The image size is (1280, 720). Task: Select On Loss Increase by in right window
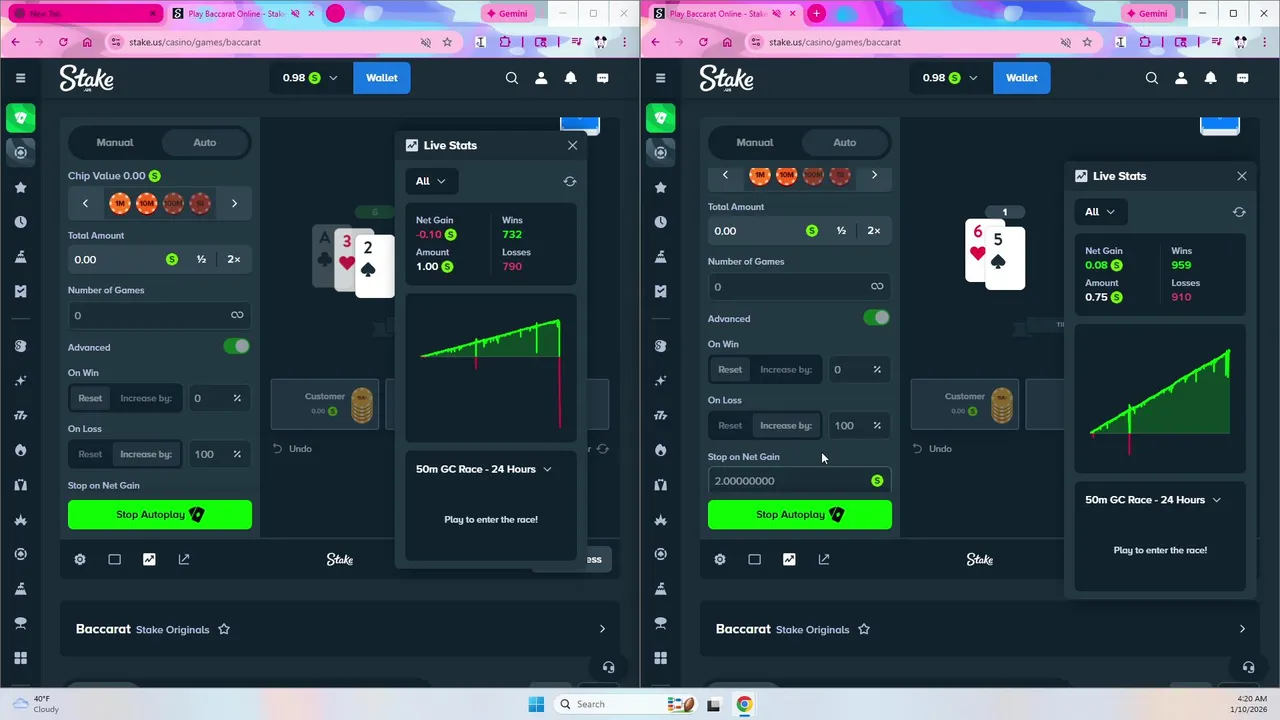[x=786, y=425]
